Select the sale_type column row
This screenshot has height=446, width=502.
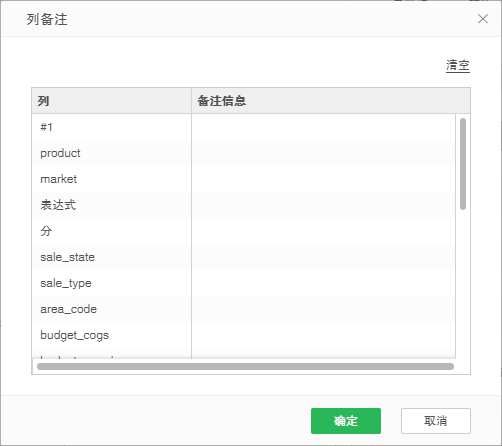(x=112, y=283)
